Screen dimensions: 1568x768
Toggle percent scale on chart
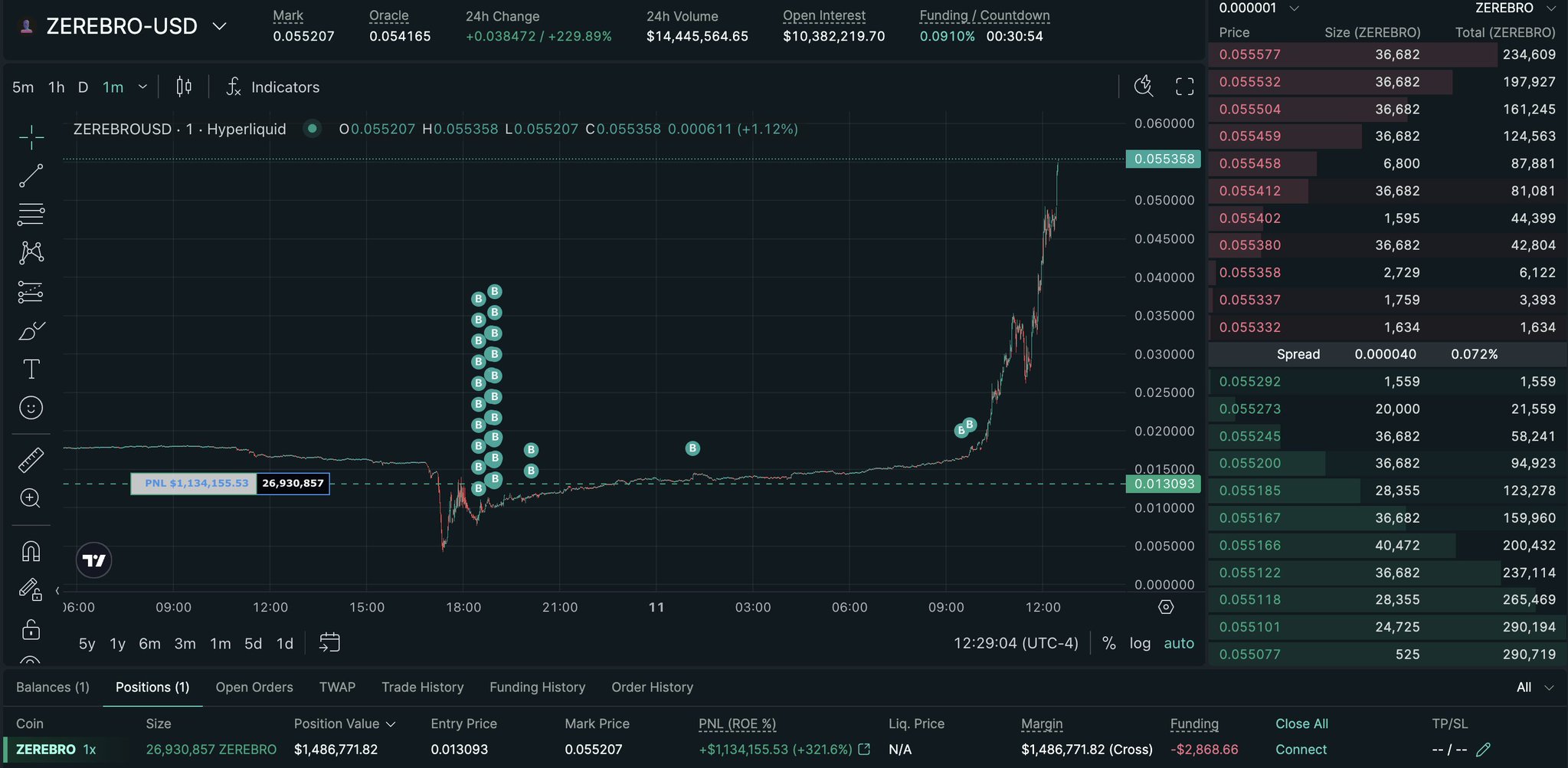tap(1108, 643)
